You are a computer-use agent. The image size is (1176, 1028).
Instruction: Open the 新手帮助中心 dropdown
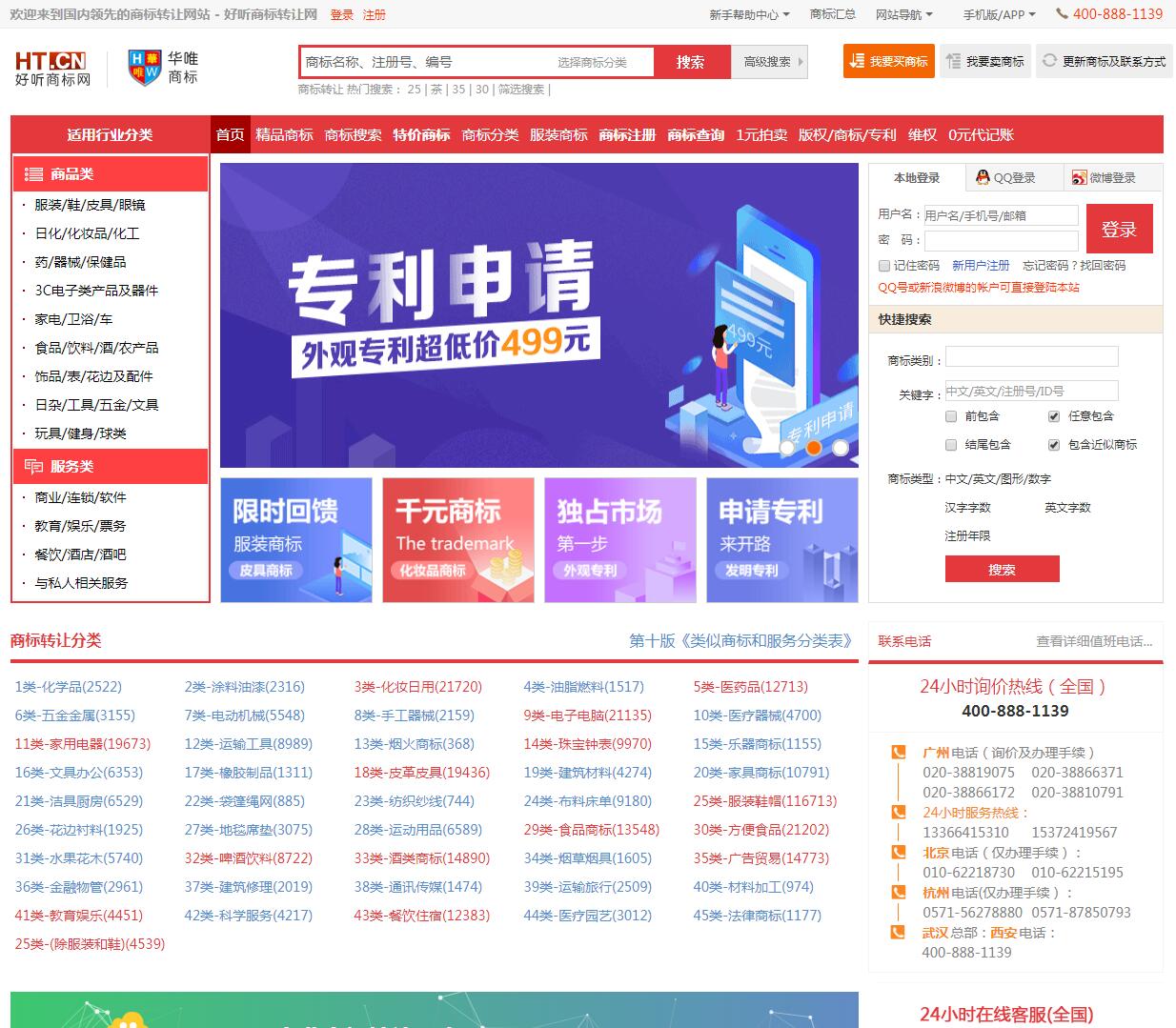(749, 14)
